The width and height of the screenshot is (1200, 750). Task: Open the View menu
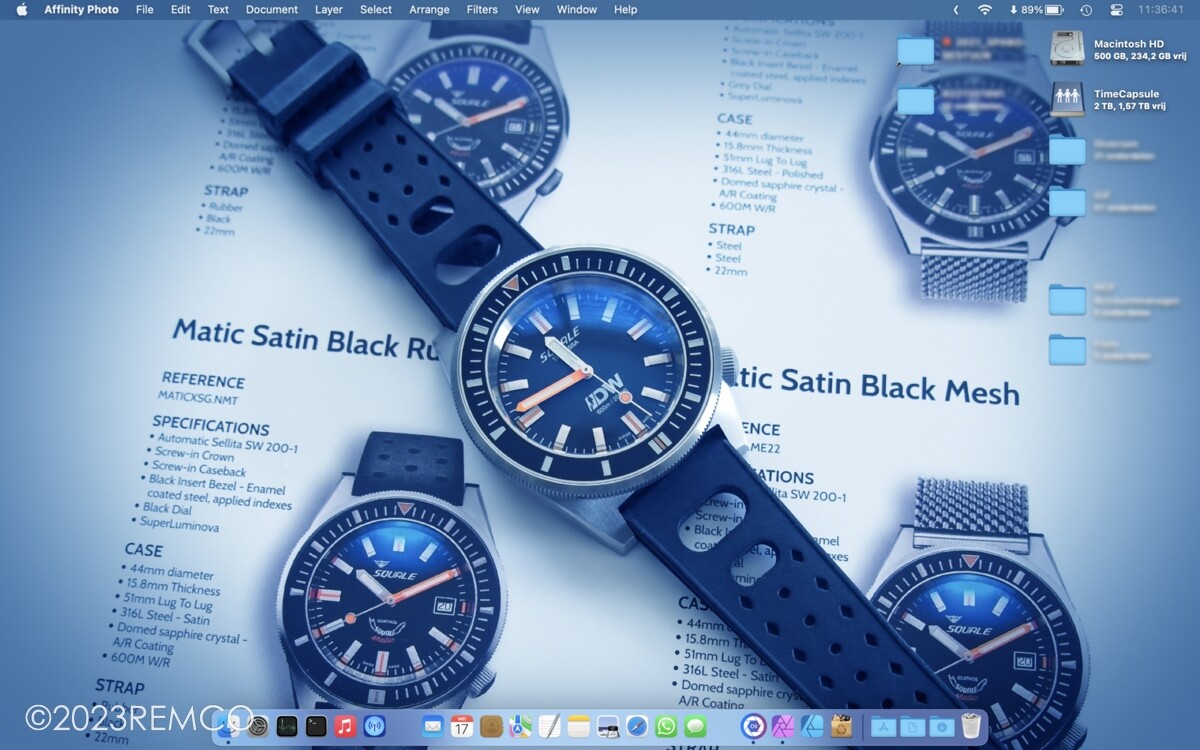pyautogui.click(x=527, y=9)
